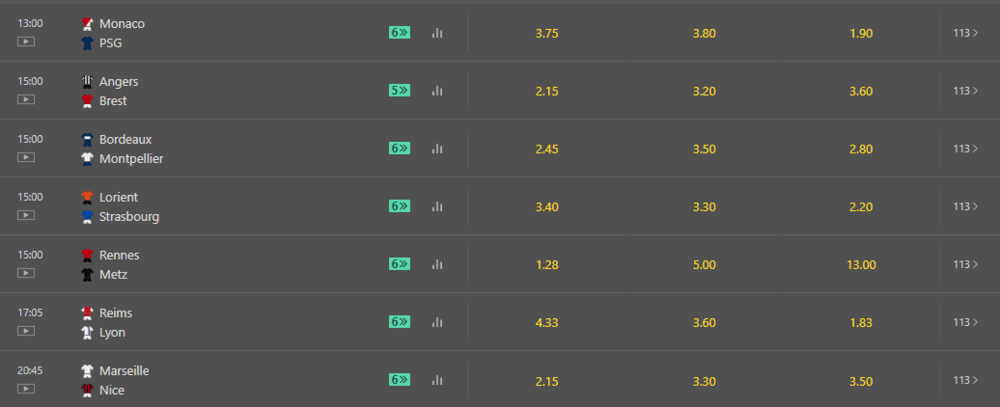View statistics icon for Marseille vs Nice
The image size is (1000, 407).
tap(437, 380)
